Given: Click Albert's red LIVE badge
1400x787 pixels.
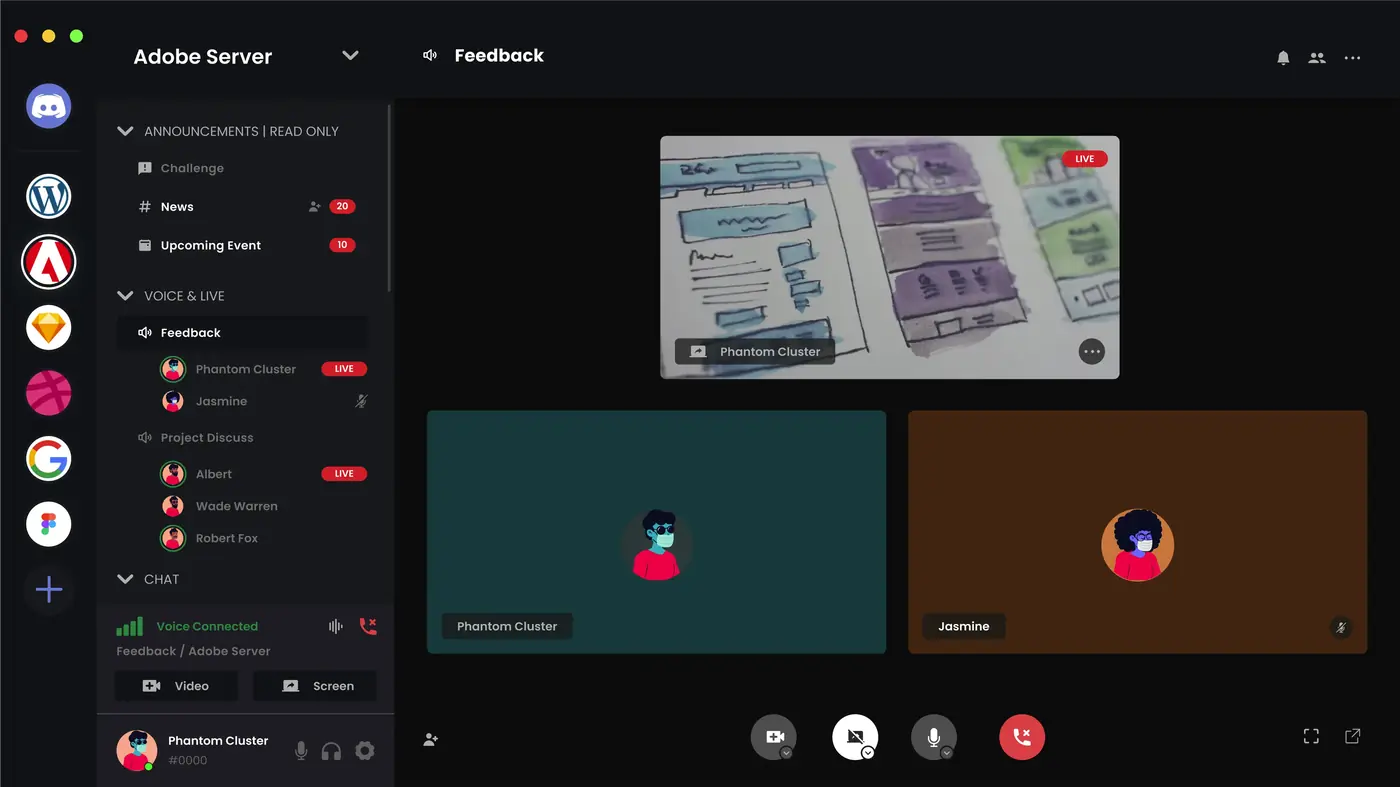Looking at the screenshot, I should tap(344, 474).
